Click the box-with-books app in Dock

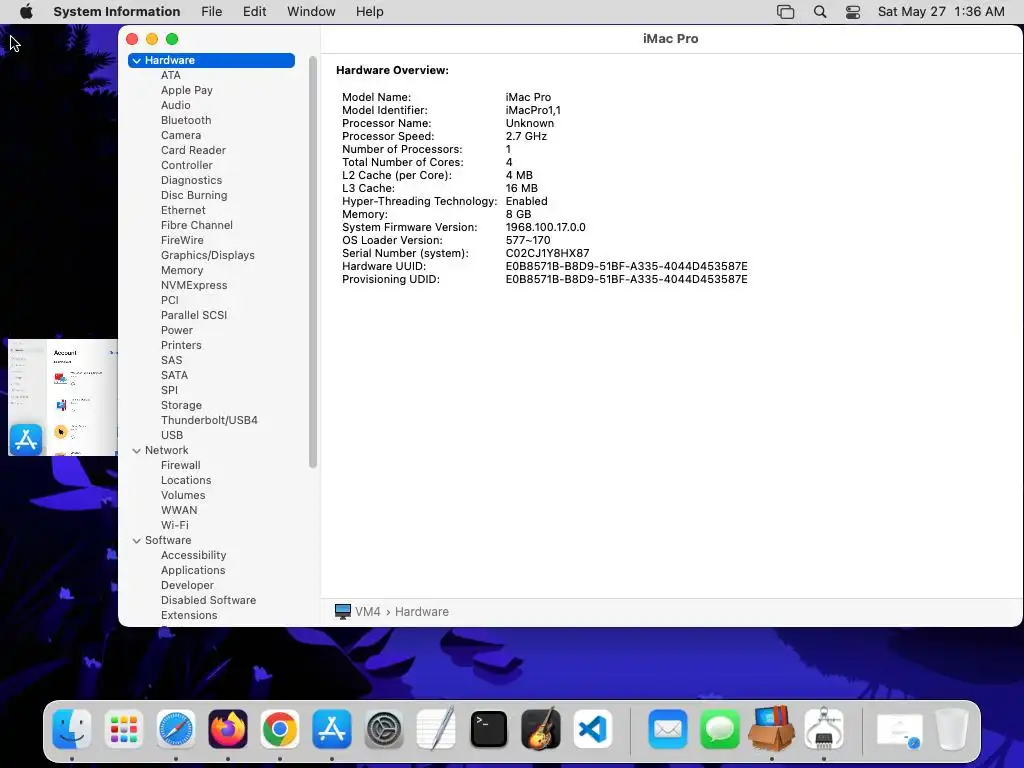pos(772,729)
